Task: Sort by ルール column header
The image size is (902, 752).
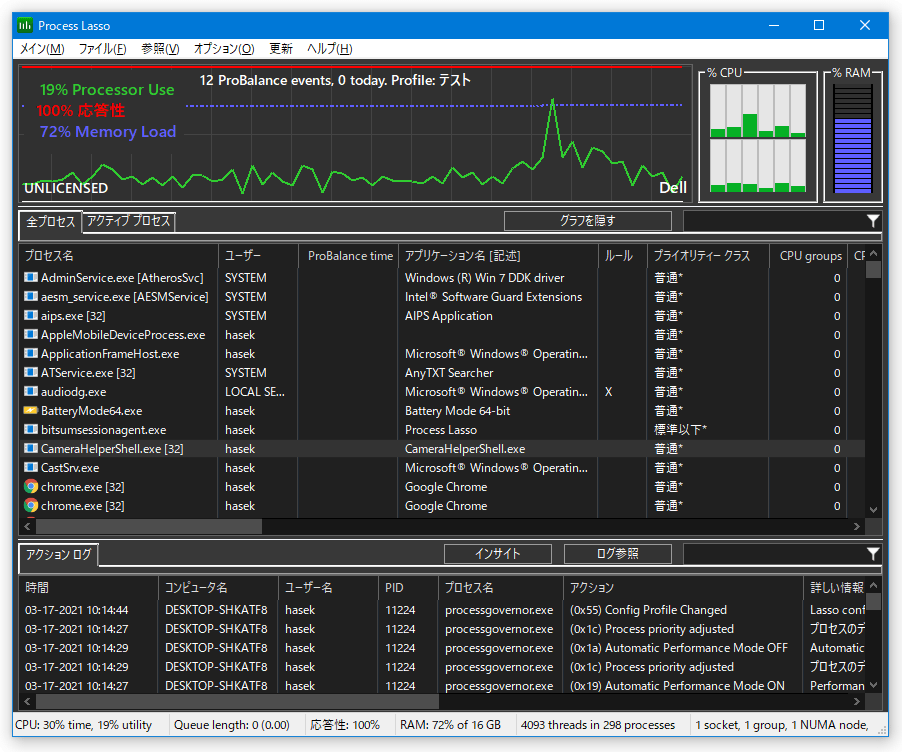Action: [623, 255]
